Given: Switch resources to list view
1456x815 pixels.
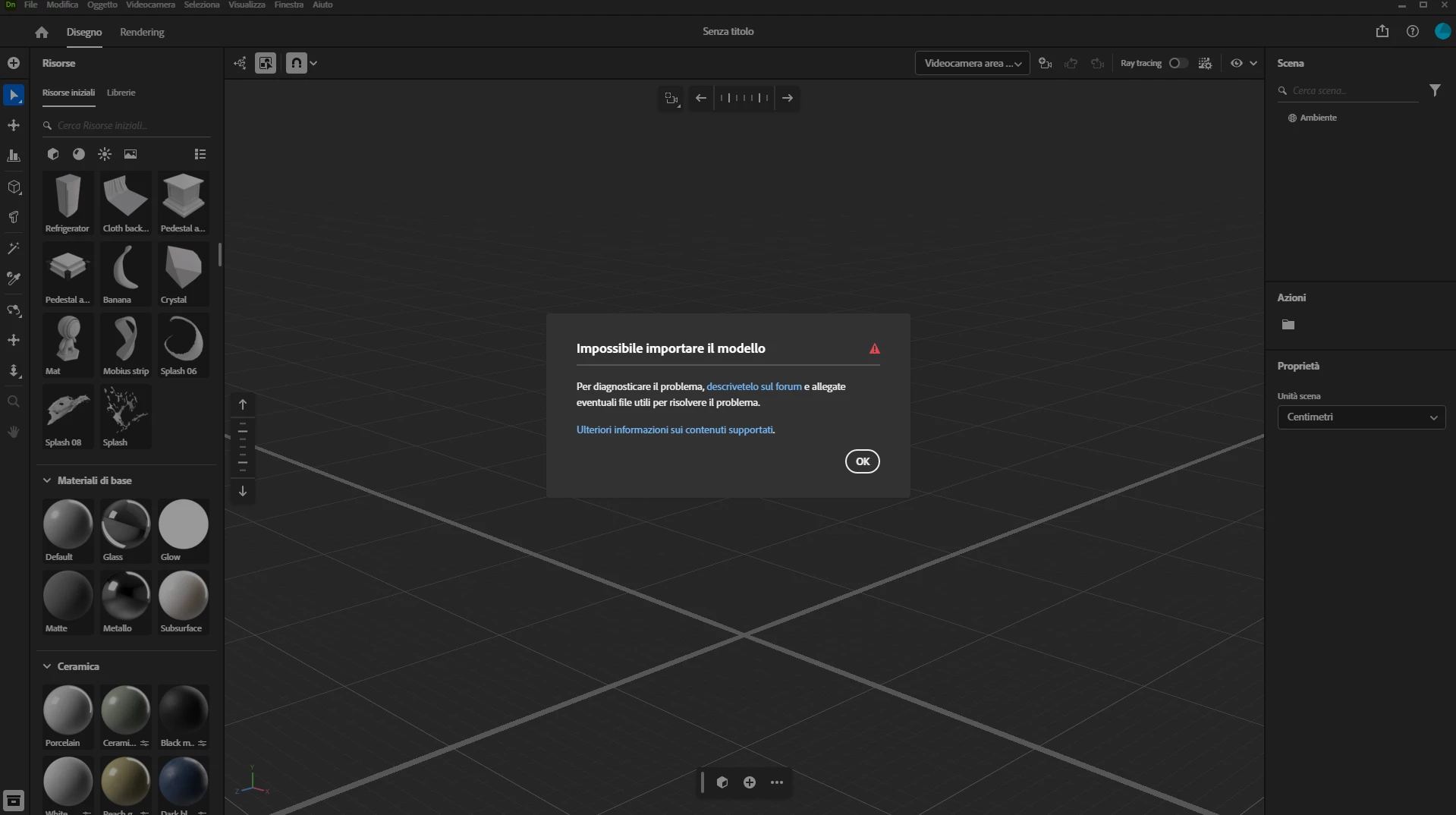Looking at the screenshot, I should (200, 154).
